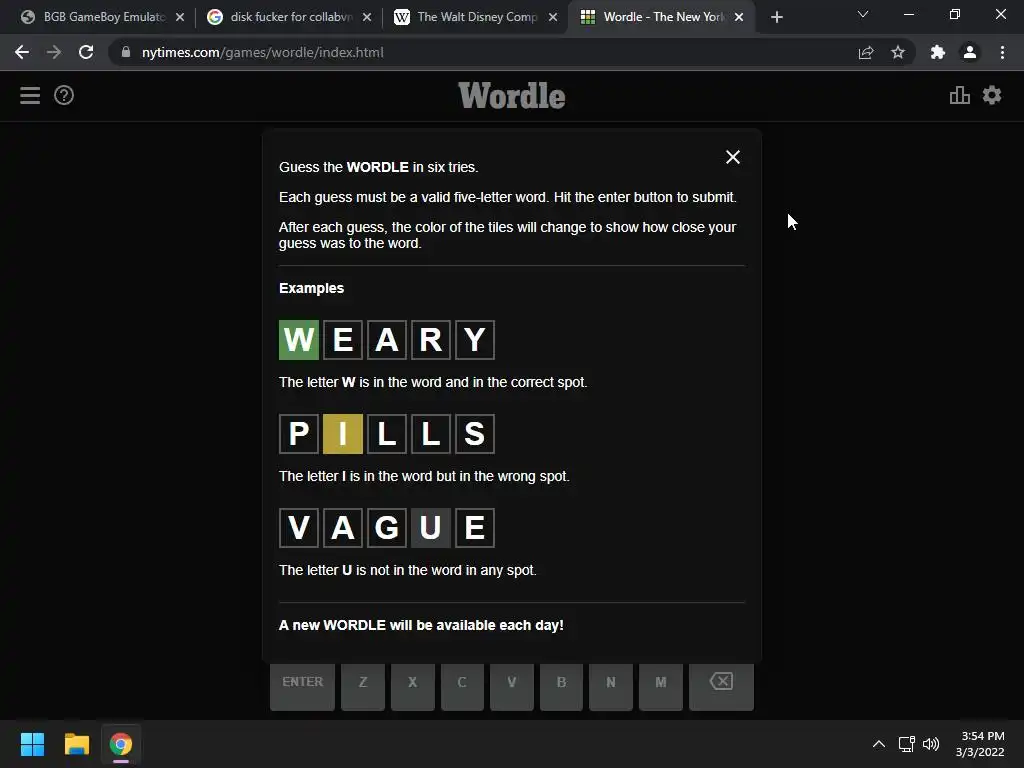This screenshot has height=768, width=1024.
Task: Switch to BGB GameBoy Emulator tab
Action: [103, 17]
